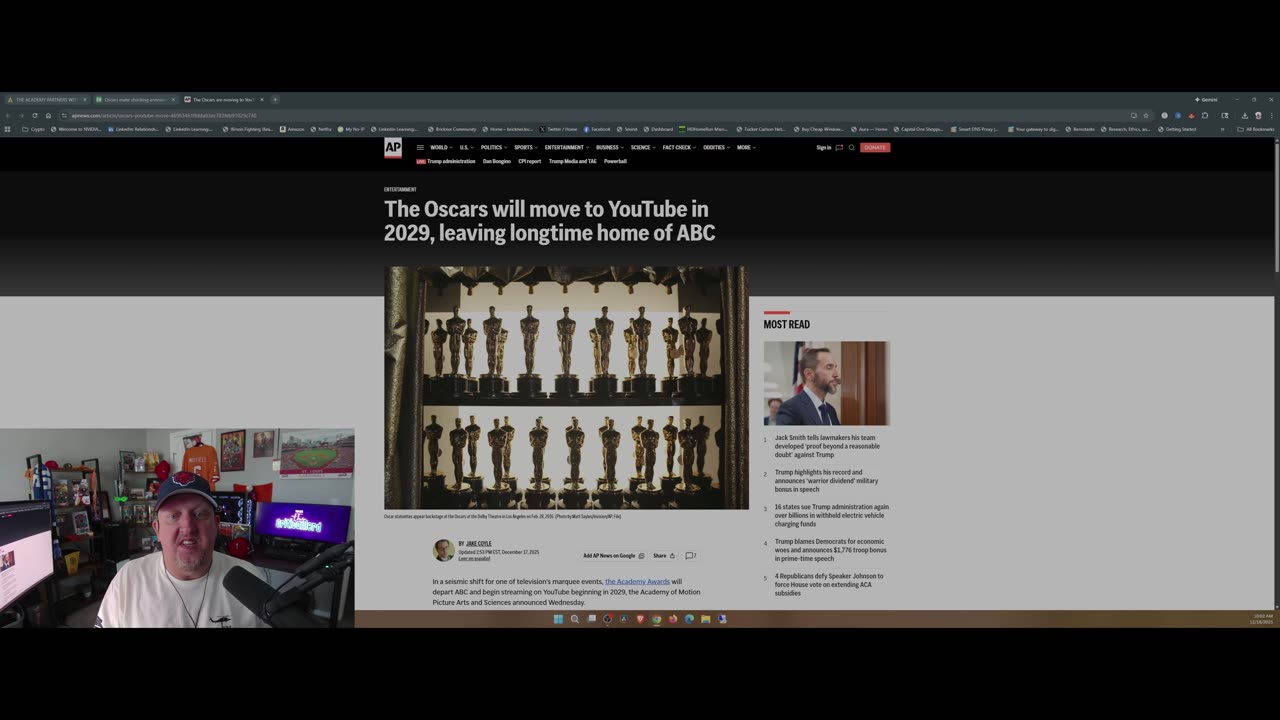
Task: Open the warrior dividend military bonus story
Action: pos(826,481)
